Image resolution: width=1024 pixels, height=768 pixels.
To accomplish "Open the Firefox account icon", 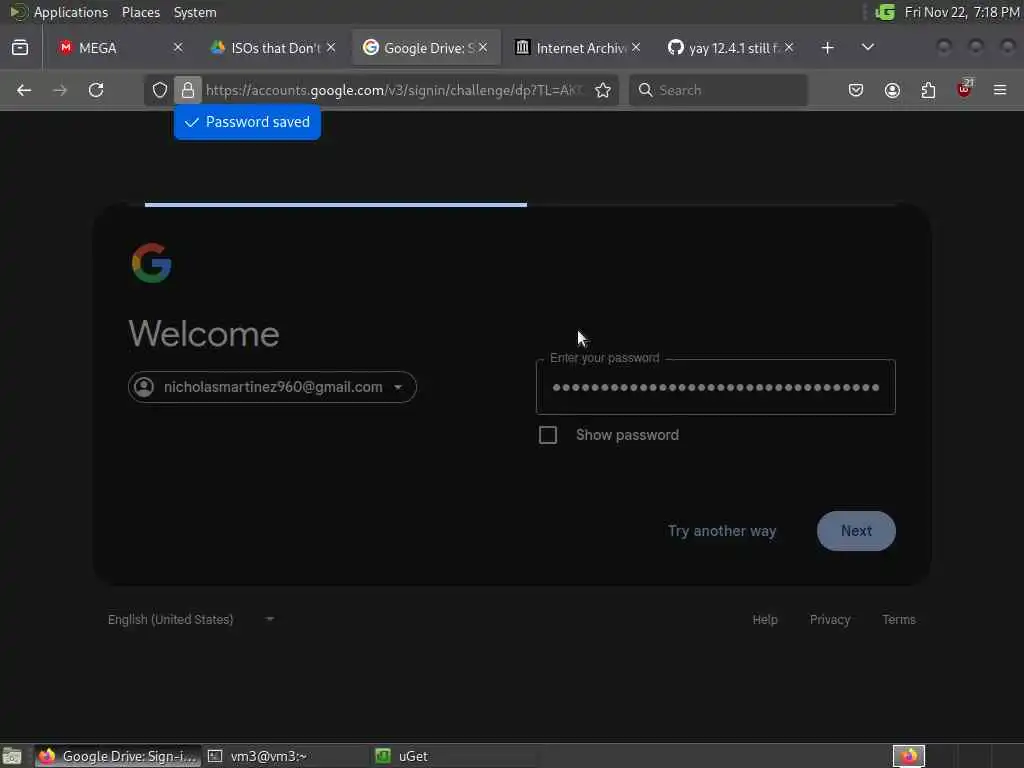I will [x=892, y=90].
